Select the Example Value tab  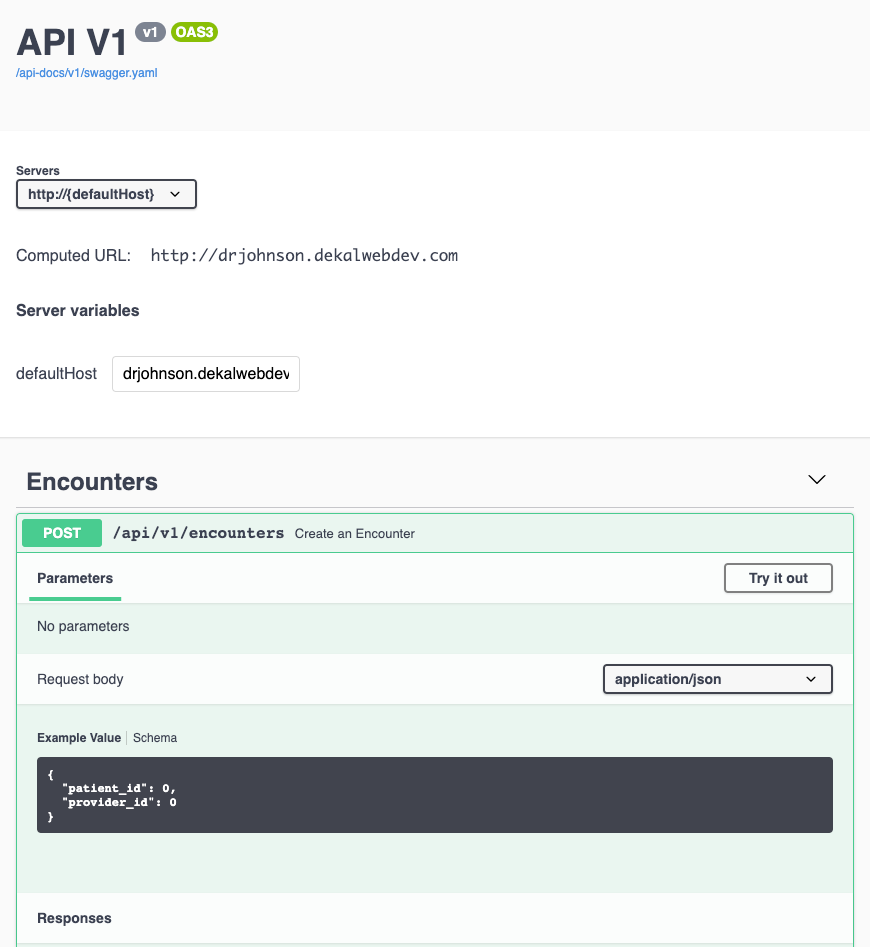tap(79, 737)
